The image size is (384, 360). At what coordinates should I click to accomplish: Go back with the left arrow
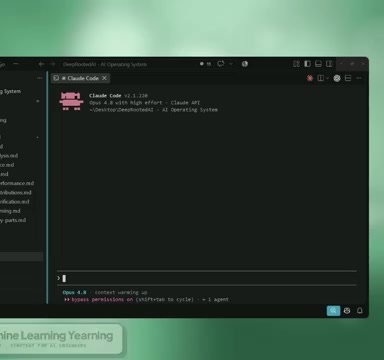pyautogui.click(x=41, y=64)
